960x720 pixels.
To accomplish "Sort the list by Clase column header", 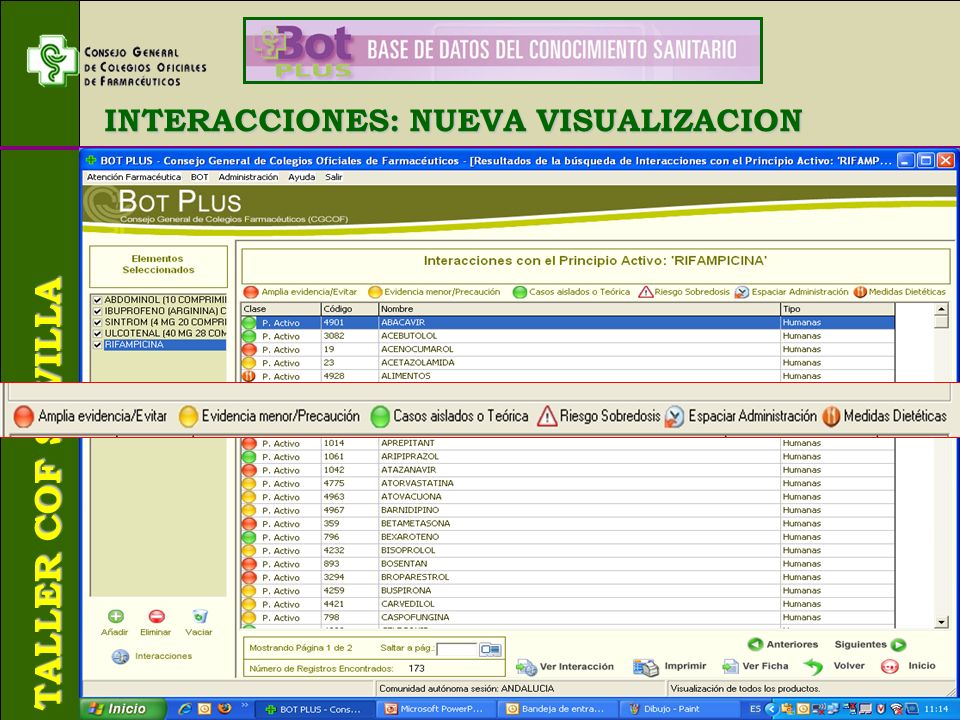I will (x=281, y=309).
